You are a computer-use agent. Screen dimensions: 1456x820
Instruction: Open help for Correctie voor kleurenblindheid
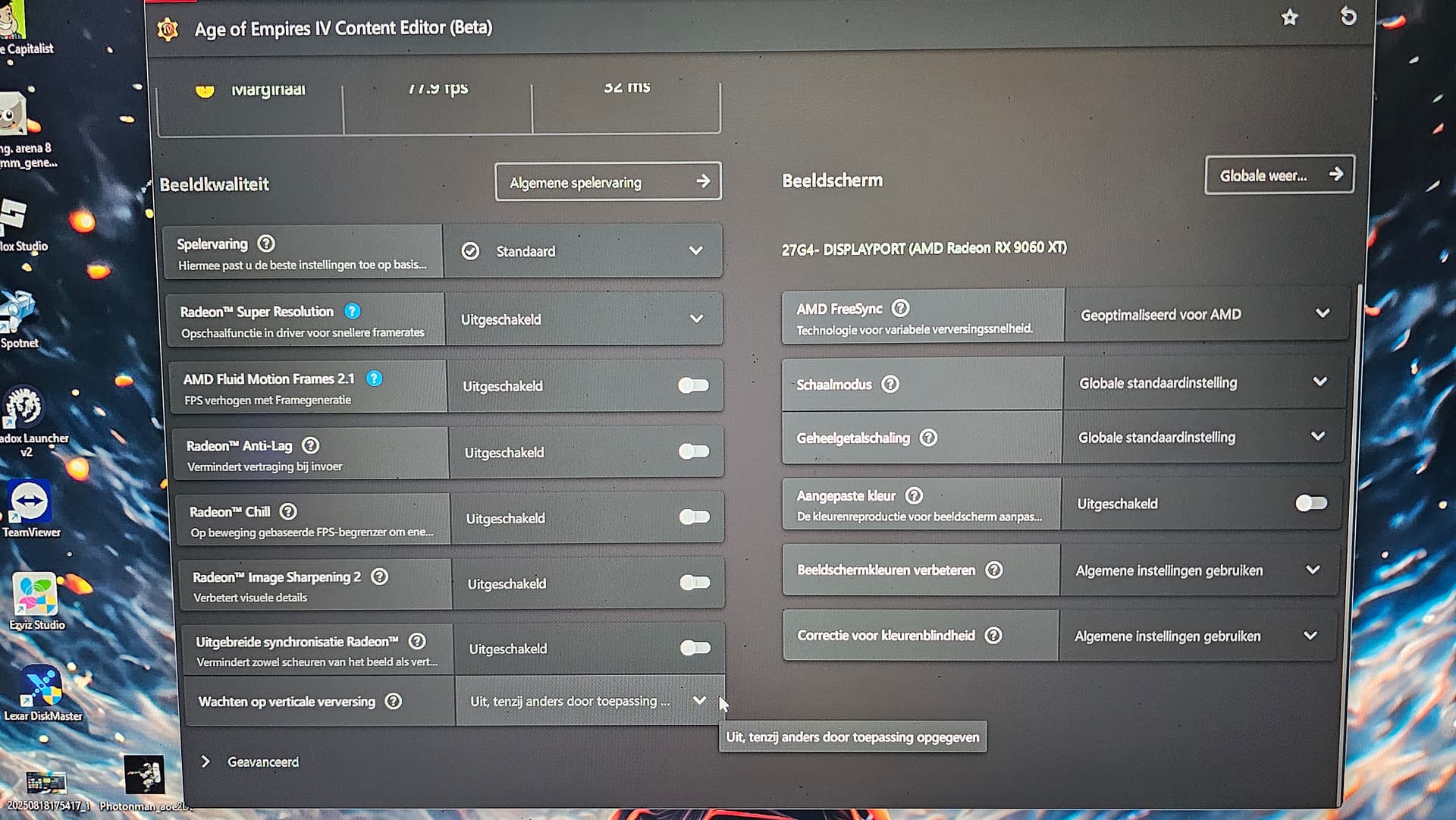pyautogui.click(x=993, y=635)
